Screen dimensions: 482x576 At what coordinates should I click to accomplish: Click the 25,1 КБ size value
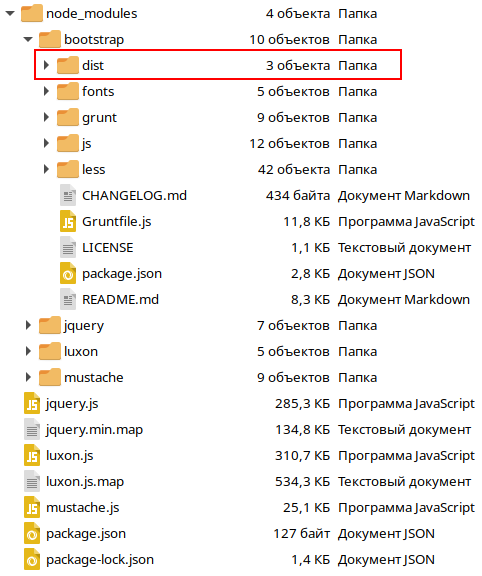click(x=306, y=508)
